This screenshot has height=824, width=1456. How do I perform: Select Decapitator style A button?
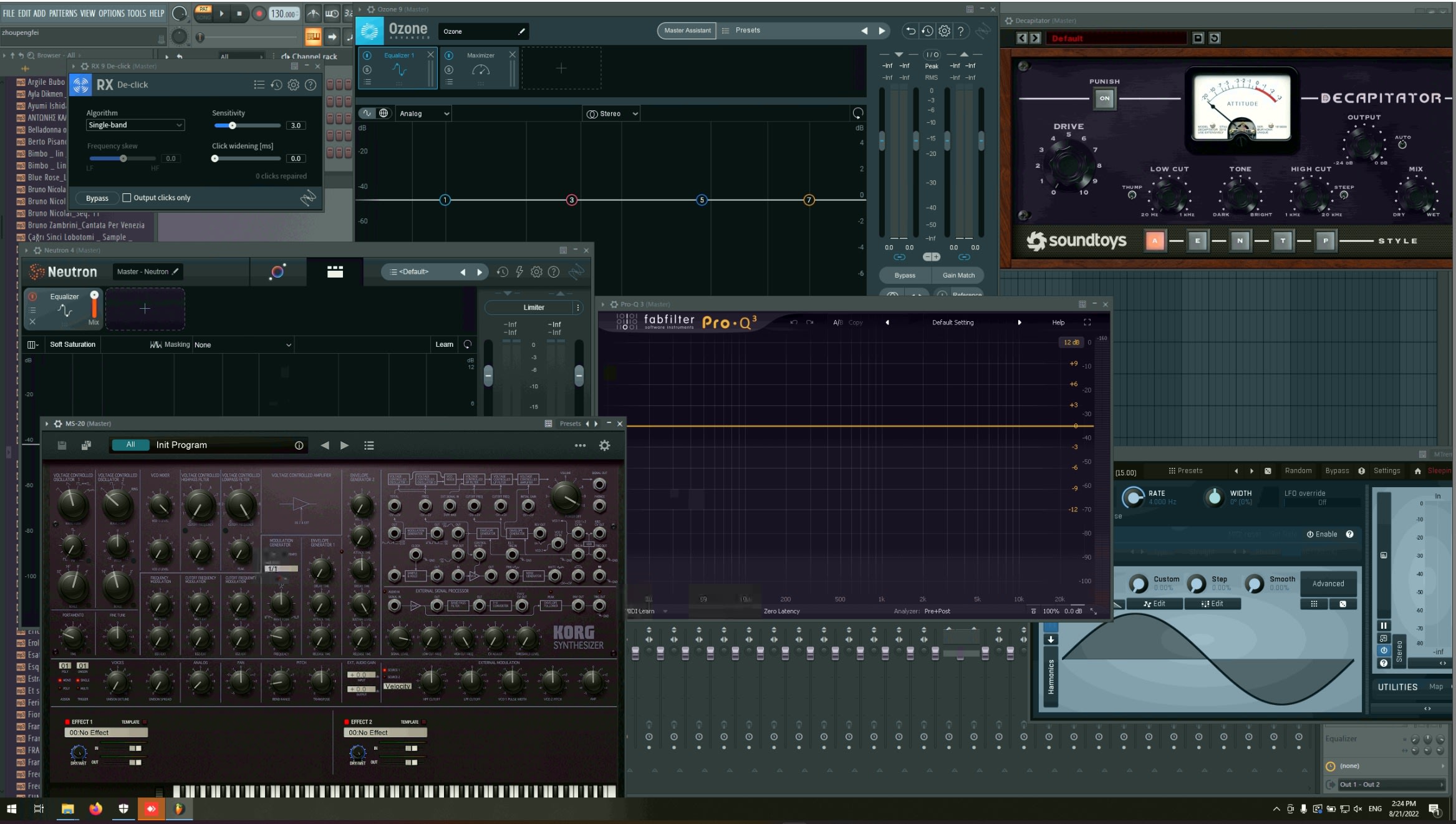[x=1155, y=241]
